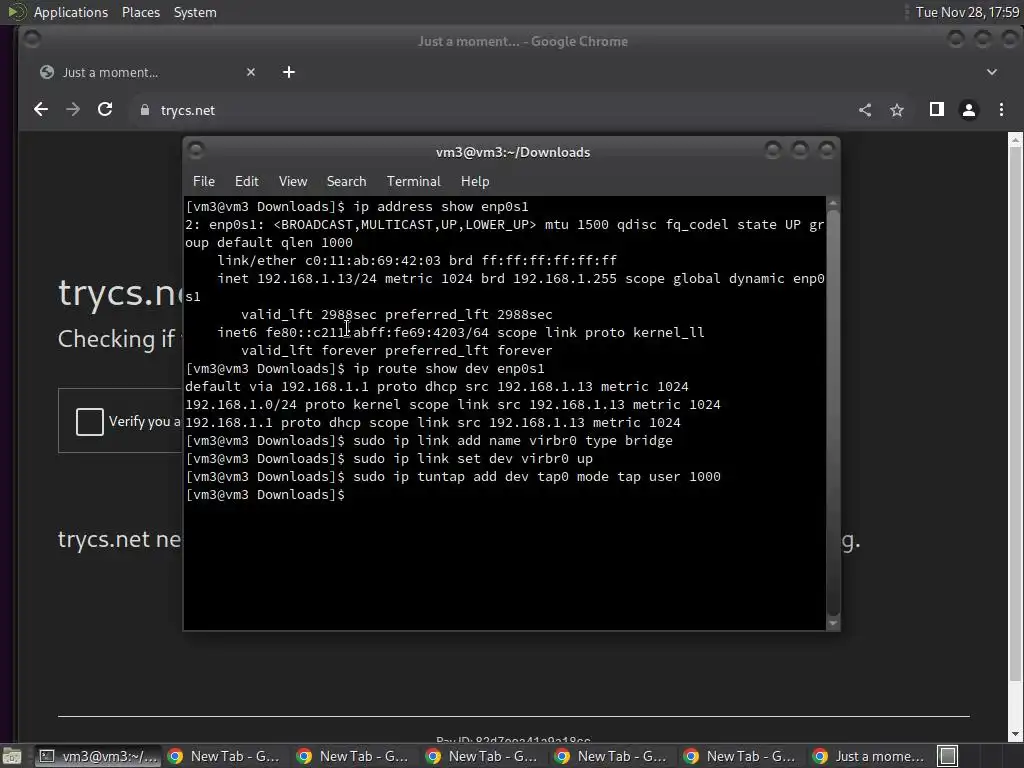
Task: Open a new Chrome tab
Action: pos(289,72)
